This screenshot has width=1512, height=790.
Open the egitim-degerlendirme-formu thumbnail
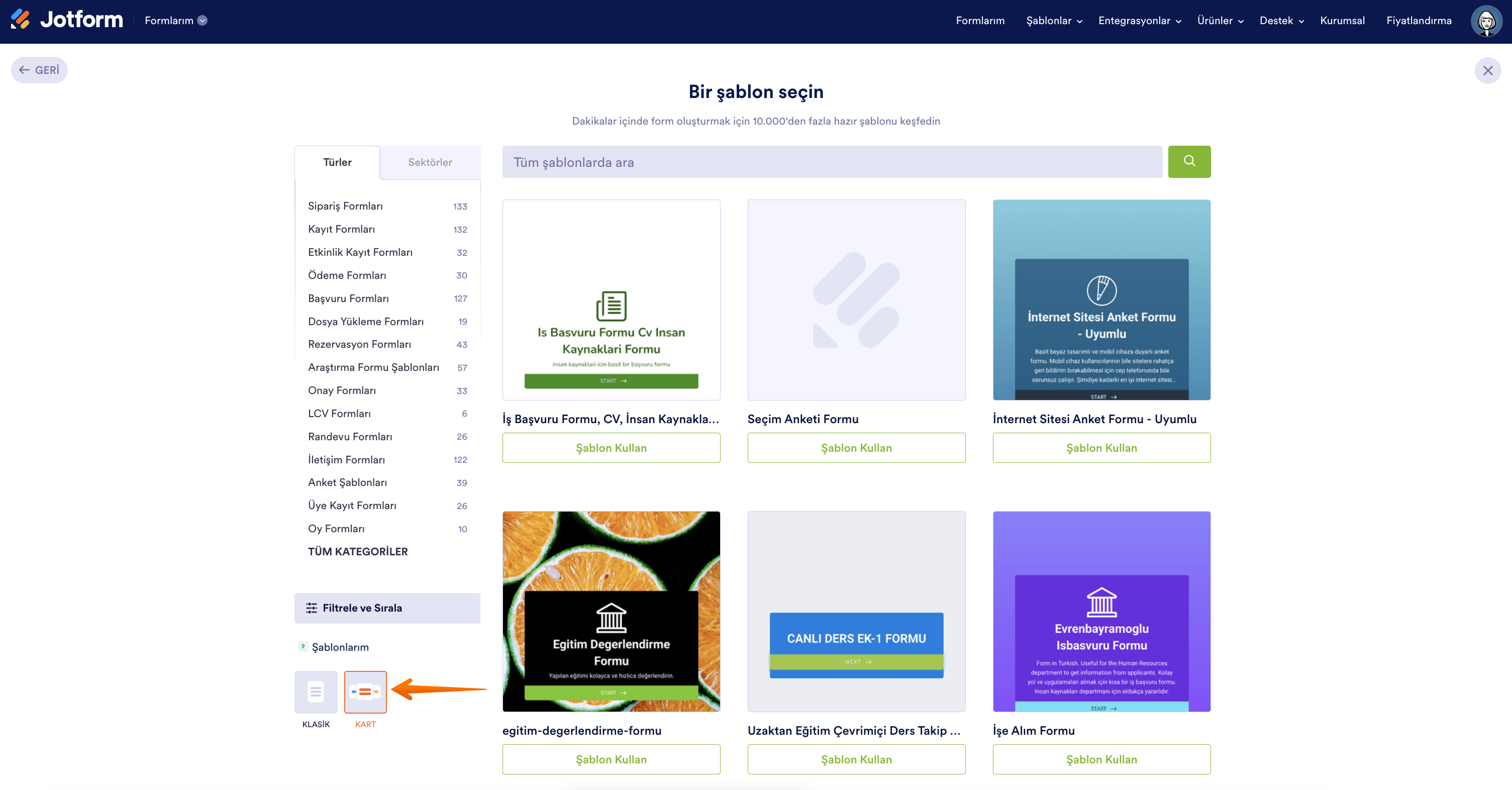[611, 611]
